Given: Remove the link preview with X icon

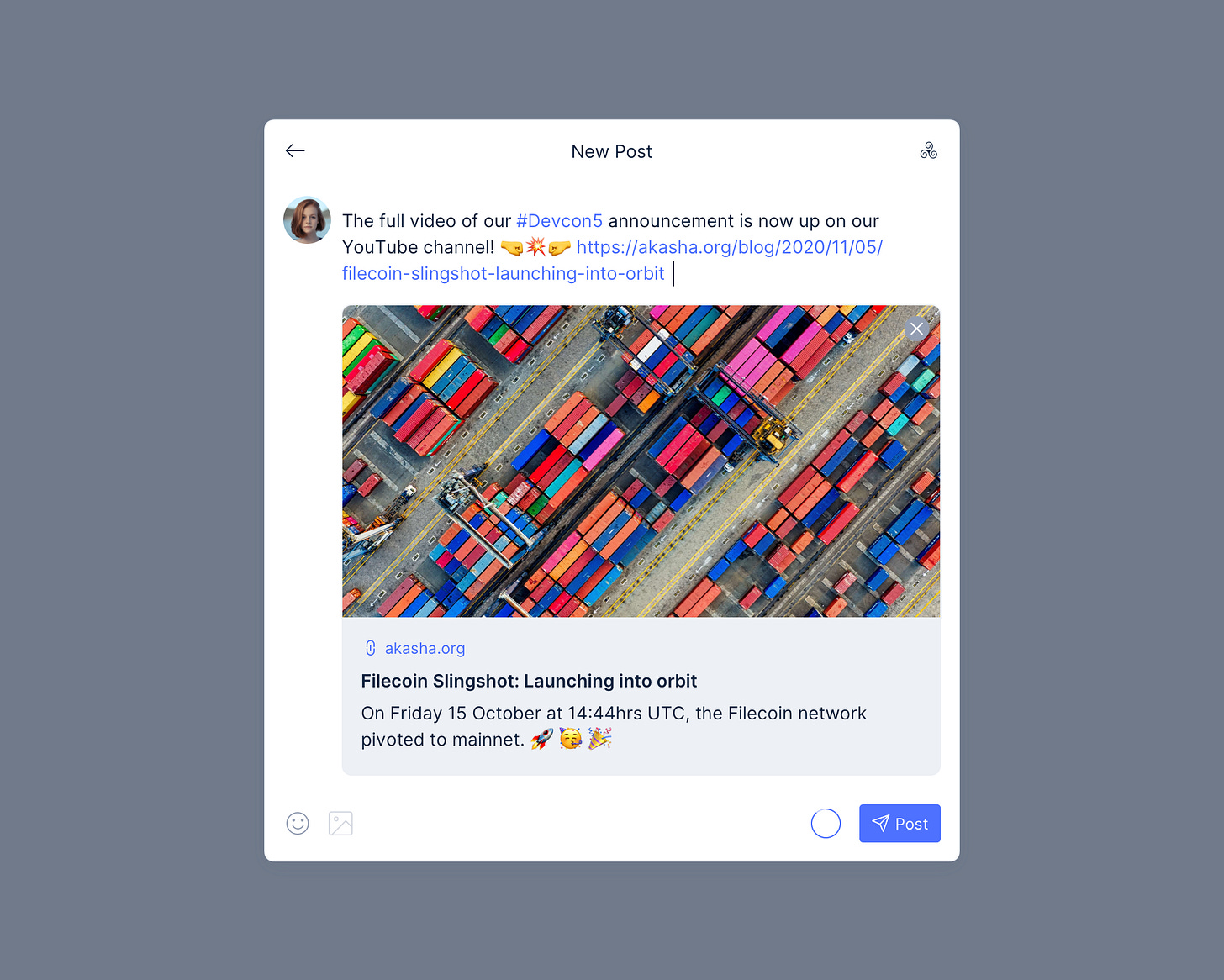Looking at the screenshot, I should (x=916, y=329).
